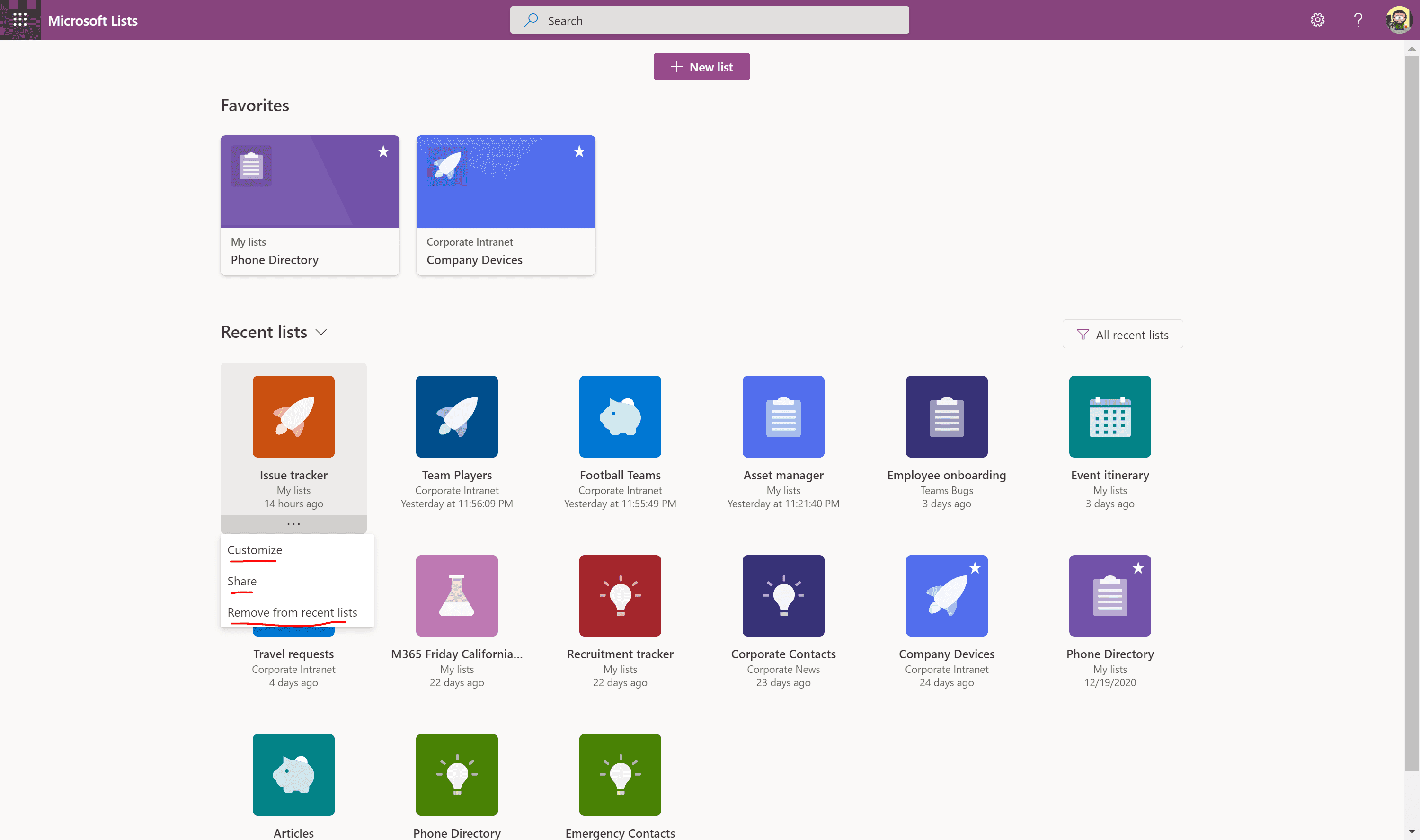The height and width of the screenshot is (840, 1420).
Task: Click Microsoft Lists title link
Action: coord(93,20)
